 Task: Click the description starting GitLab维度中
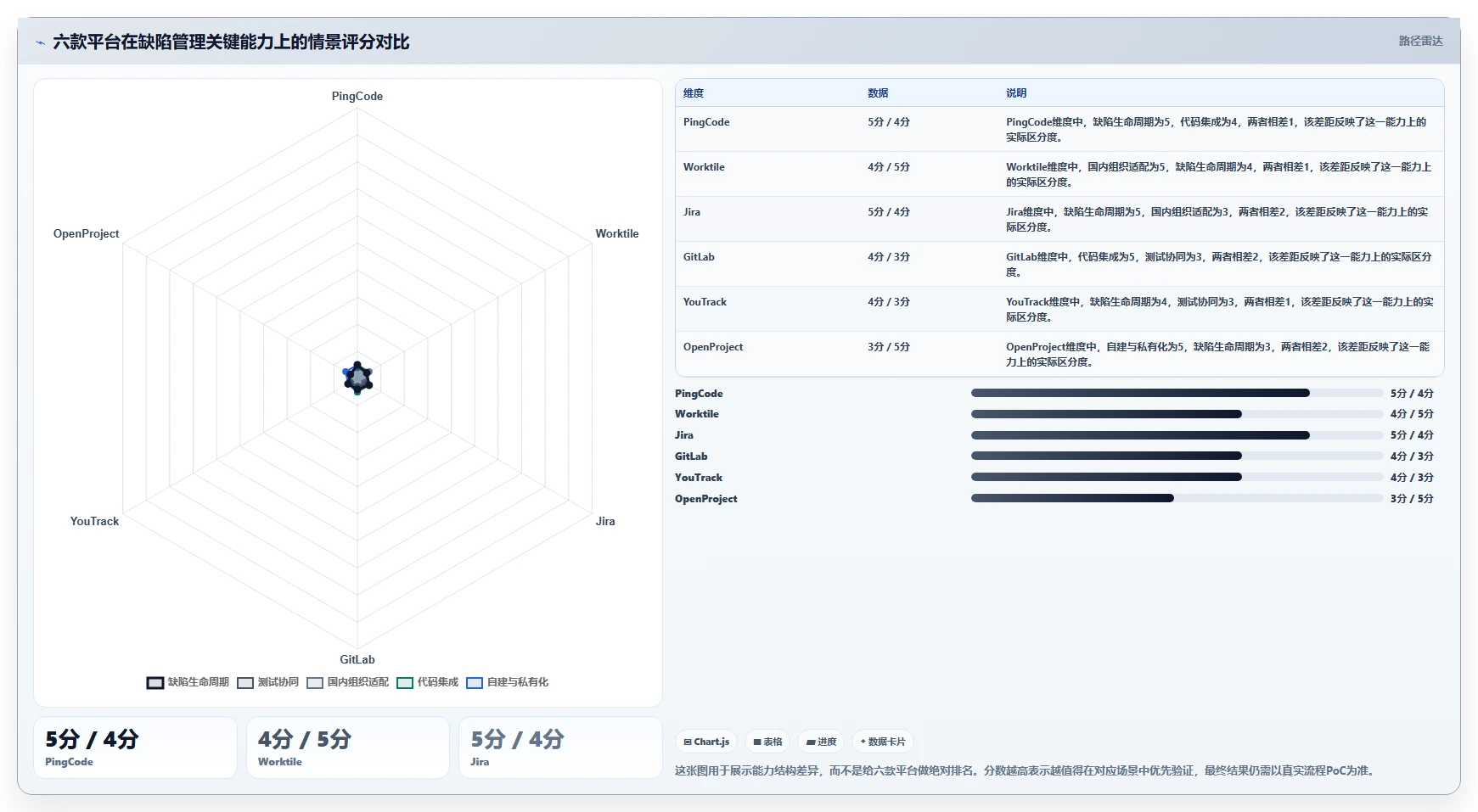(x=1219, y=265)
